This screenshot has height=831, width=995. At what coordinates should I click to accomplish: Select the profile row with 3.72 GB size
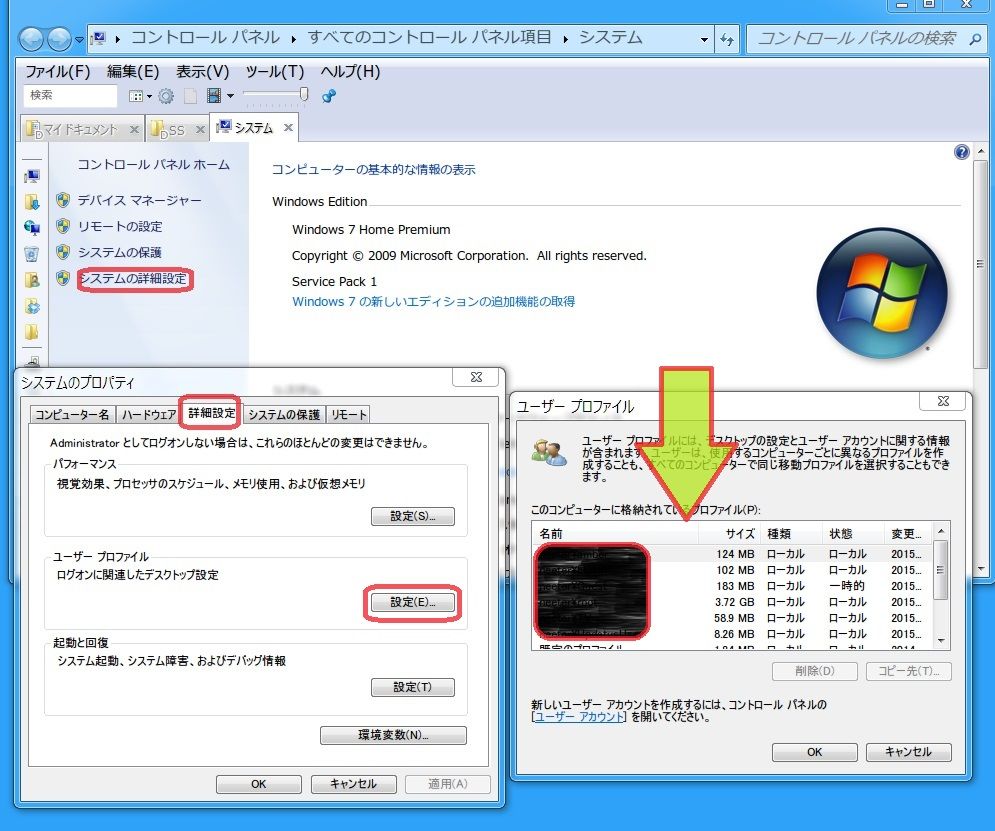733,602
